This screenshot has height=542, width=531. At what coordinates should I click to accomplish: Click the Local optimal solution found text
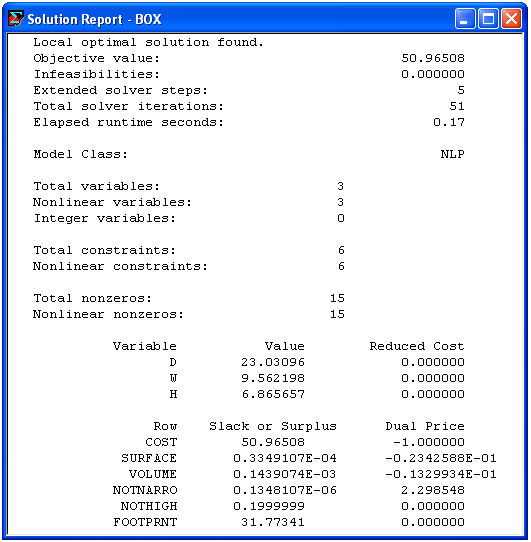pos(149,42)
